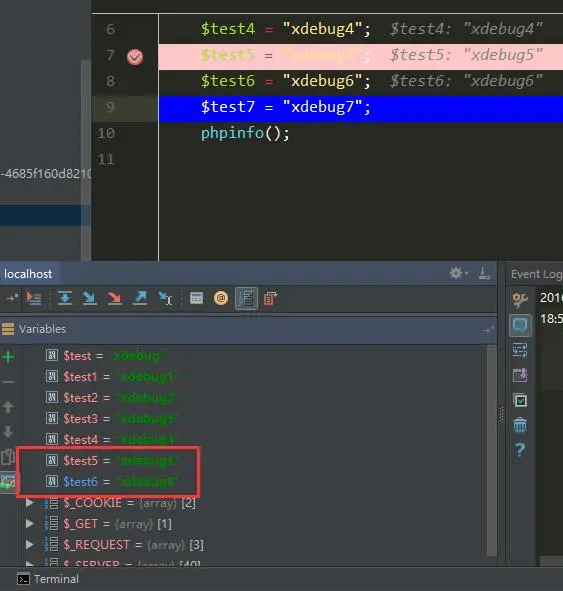Click the pin icon left of debugger toolbar
Screen dimensions: 563x591
coord(12,298)
